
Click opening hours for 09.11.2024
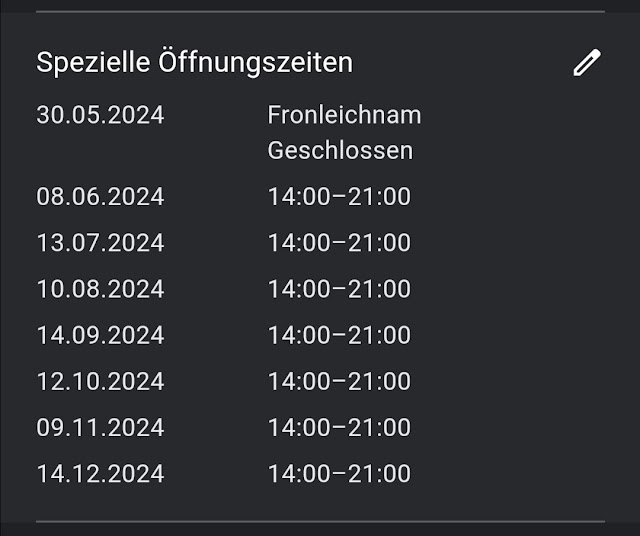339,427
